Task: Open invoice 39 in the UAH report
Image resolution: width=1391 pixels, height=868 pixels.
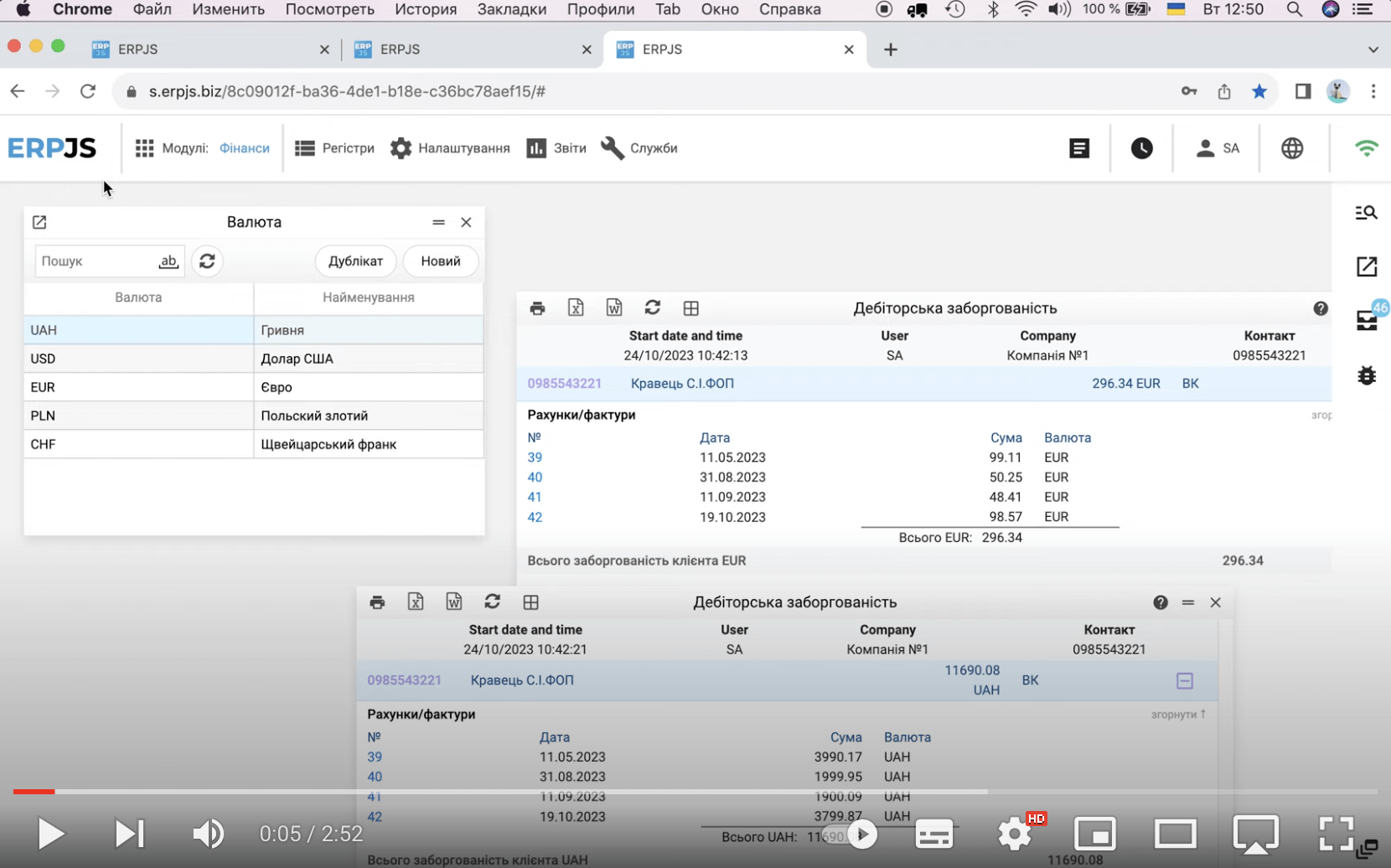Action: click(375, 757)
